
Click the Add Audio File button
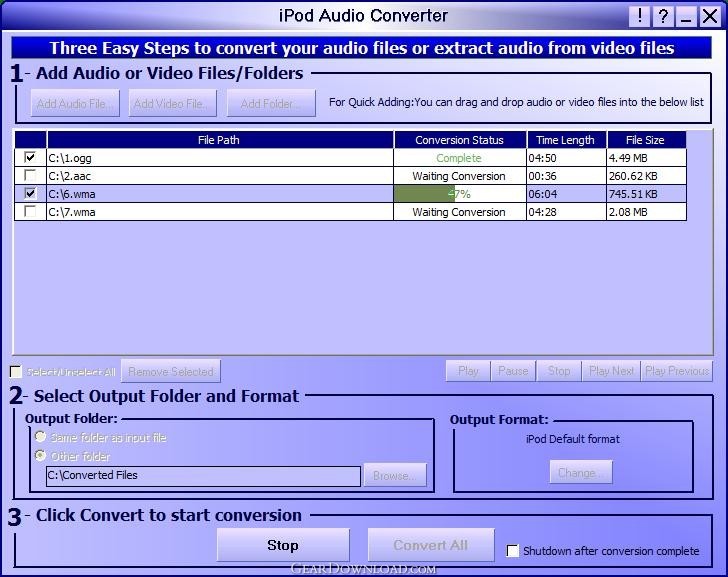click(x=75, y=104)
